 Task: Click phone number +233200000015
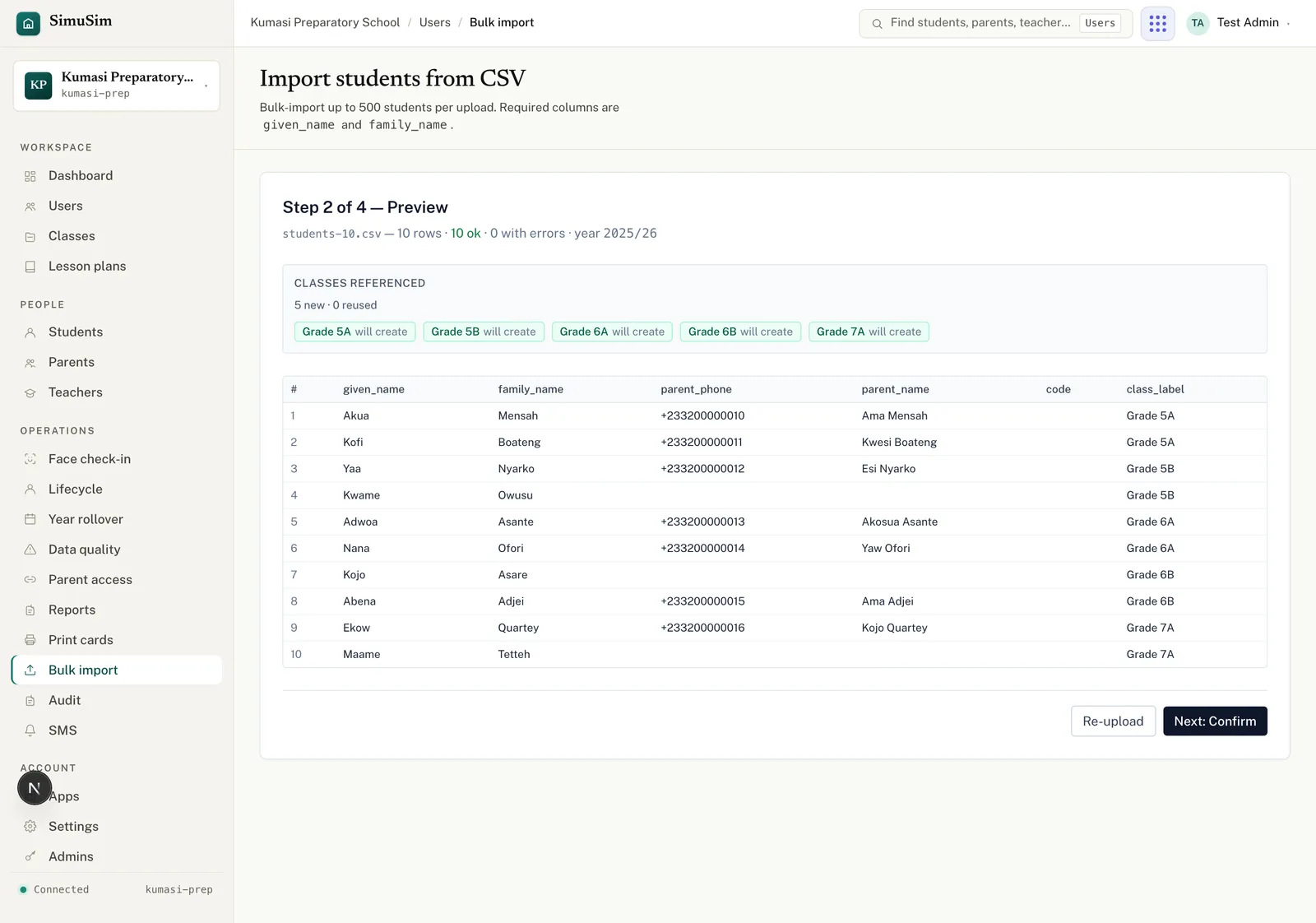702,601
